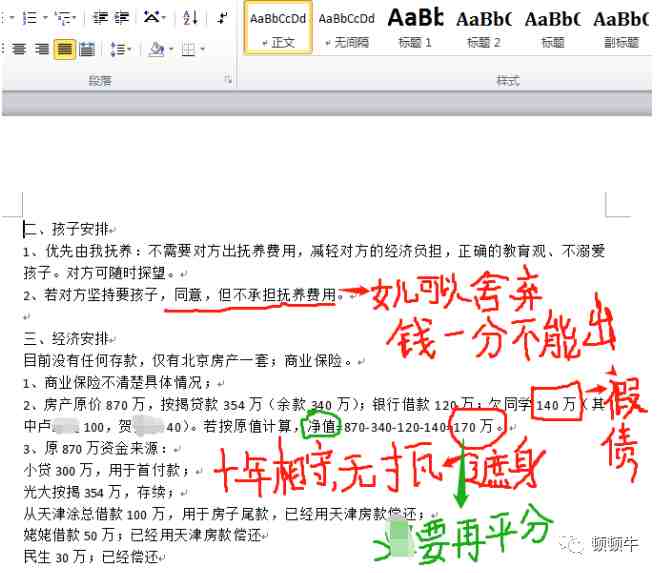Click the line 1、商业保险不清楚具体情况
This screenshot has width=660, height=573.
117,383
